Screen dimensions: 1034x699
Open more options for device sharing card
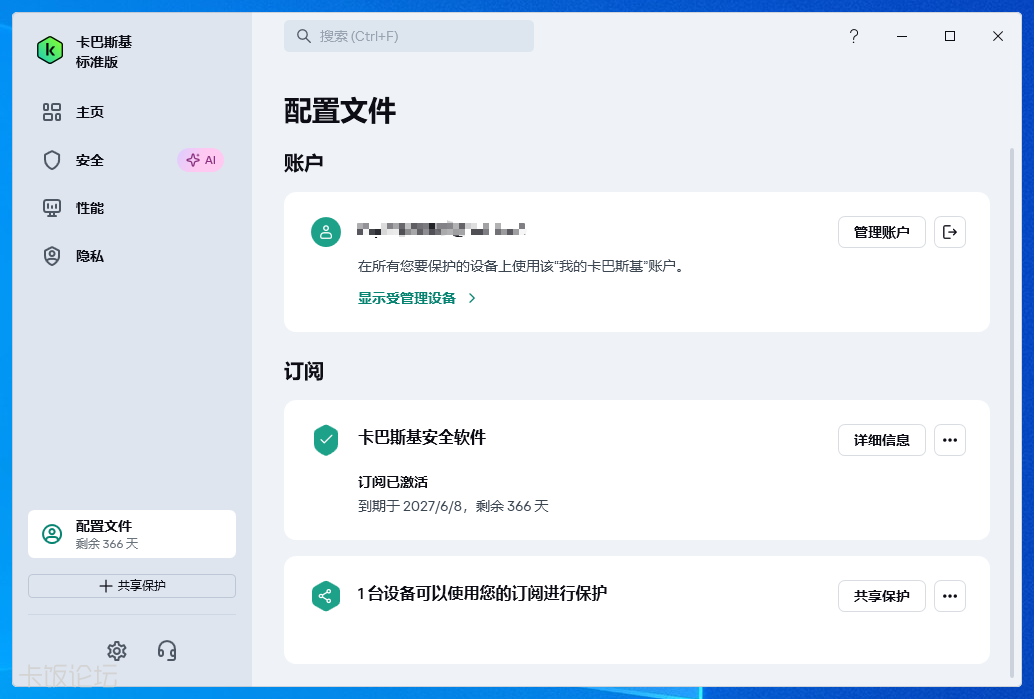coord(950,596)
